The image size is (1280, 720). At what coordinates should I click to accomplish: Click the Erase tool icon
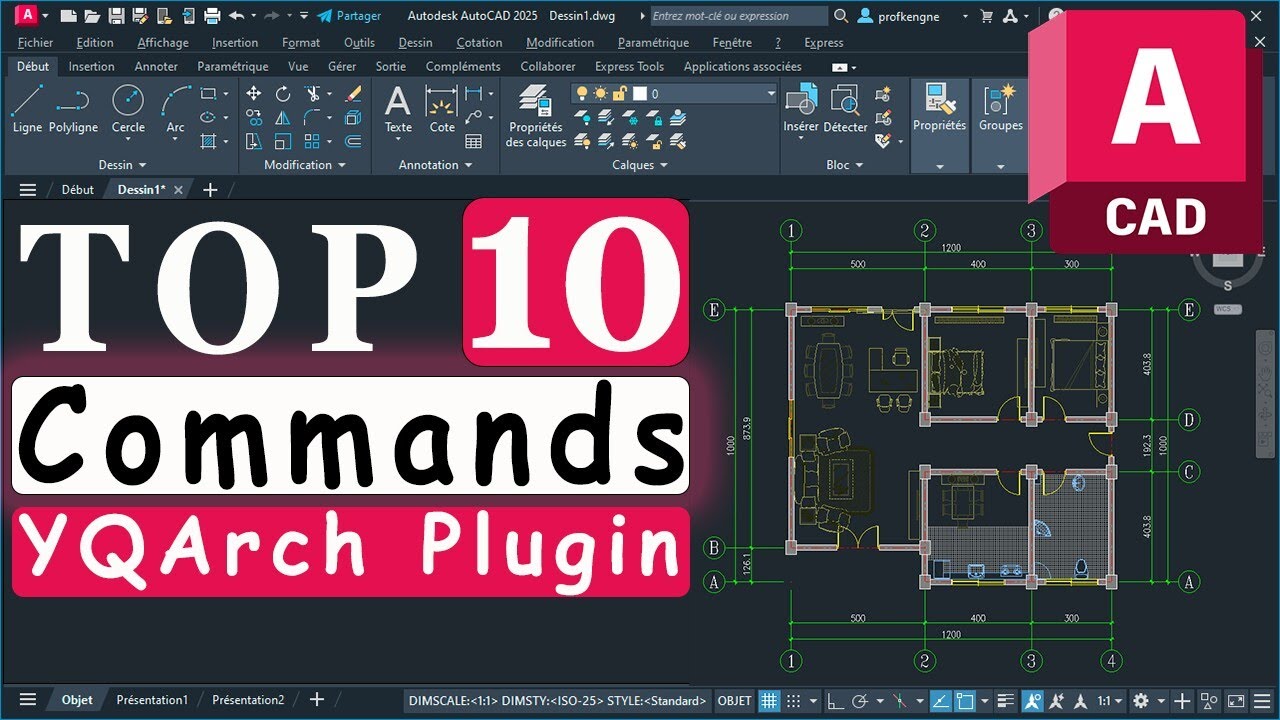pos(353,93)
